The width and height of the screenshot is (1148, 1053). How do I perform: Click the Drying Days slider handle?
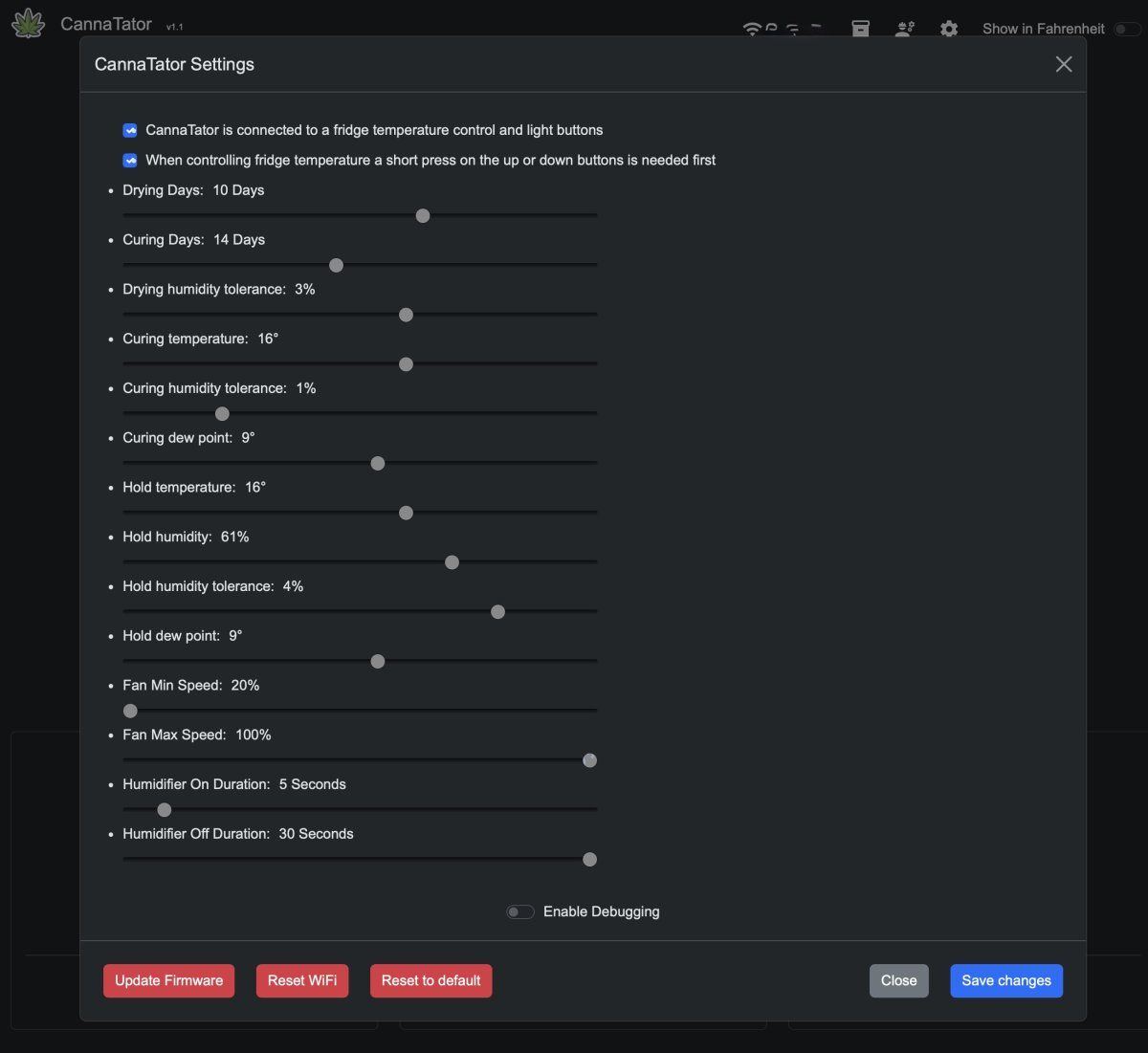pyautogui.click(x=423, y=216)
